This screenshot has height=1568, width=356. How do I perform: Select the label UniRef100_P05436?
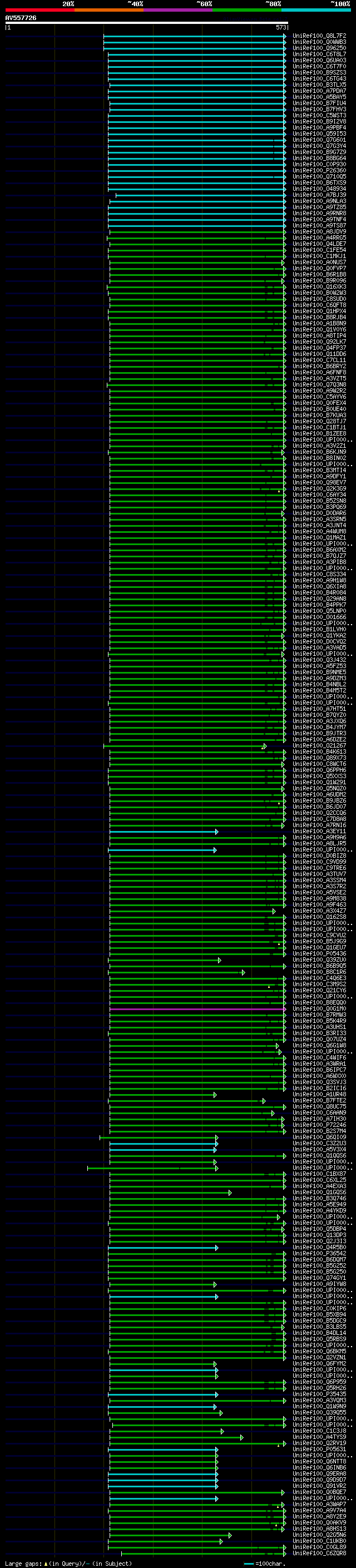coord(319,954)
